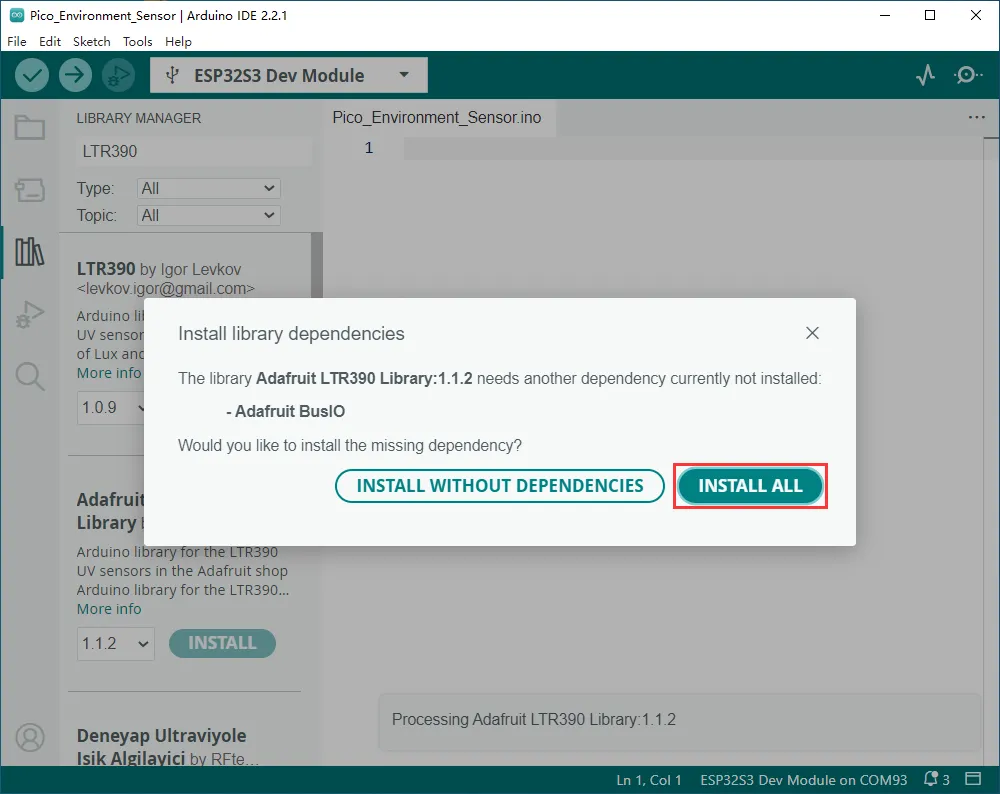Select the Pico_Environment_Sensor.ino tab
1000x794 pixels.
coord(437,117)
